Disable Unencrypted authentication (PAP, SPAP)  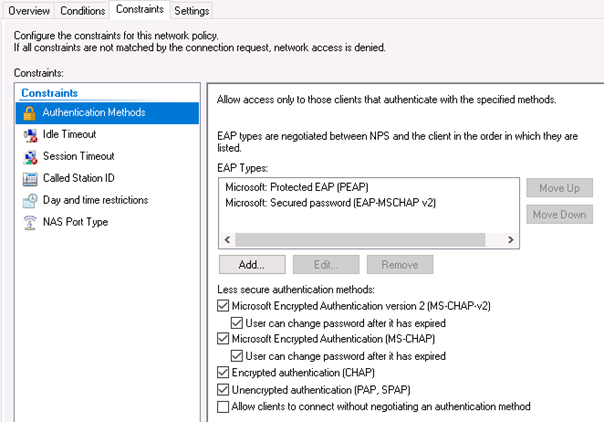223,390
